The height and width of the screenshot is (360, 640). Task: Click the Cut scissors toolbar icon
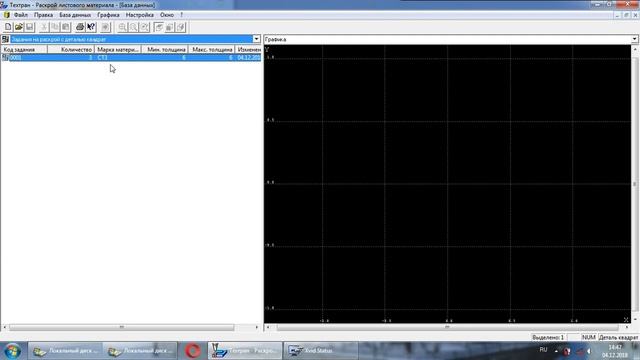point(44,27)
